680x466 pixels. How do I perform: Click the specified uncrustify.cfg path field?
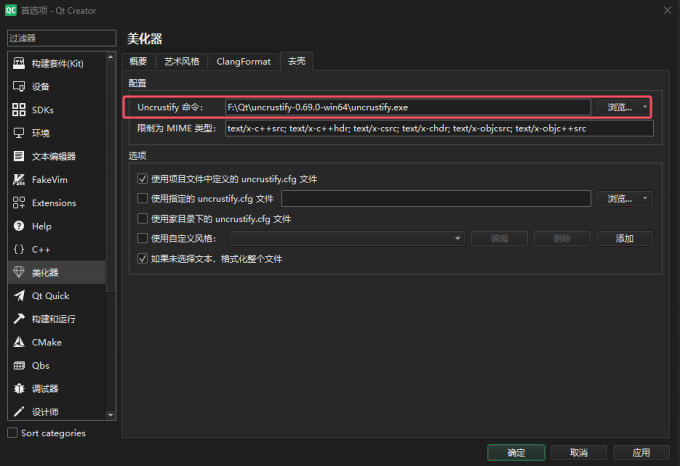pyautogui.click(x=436, y=199)
